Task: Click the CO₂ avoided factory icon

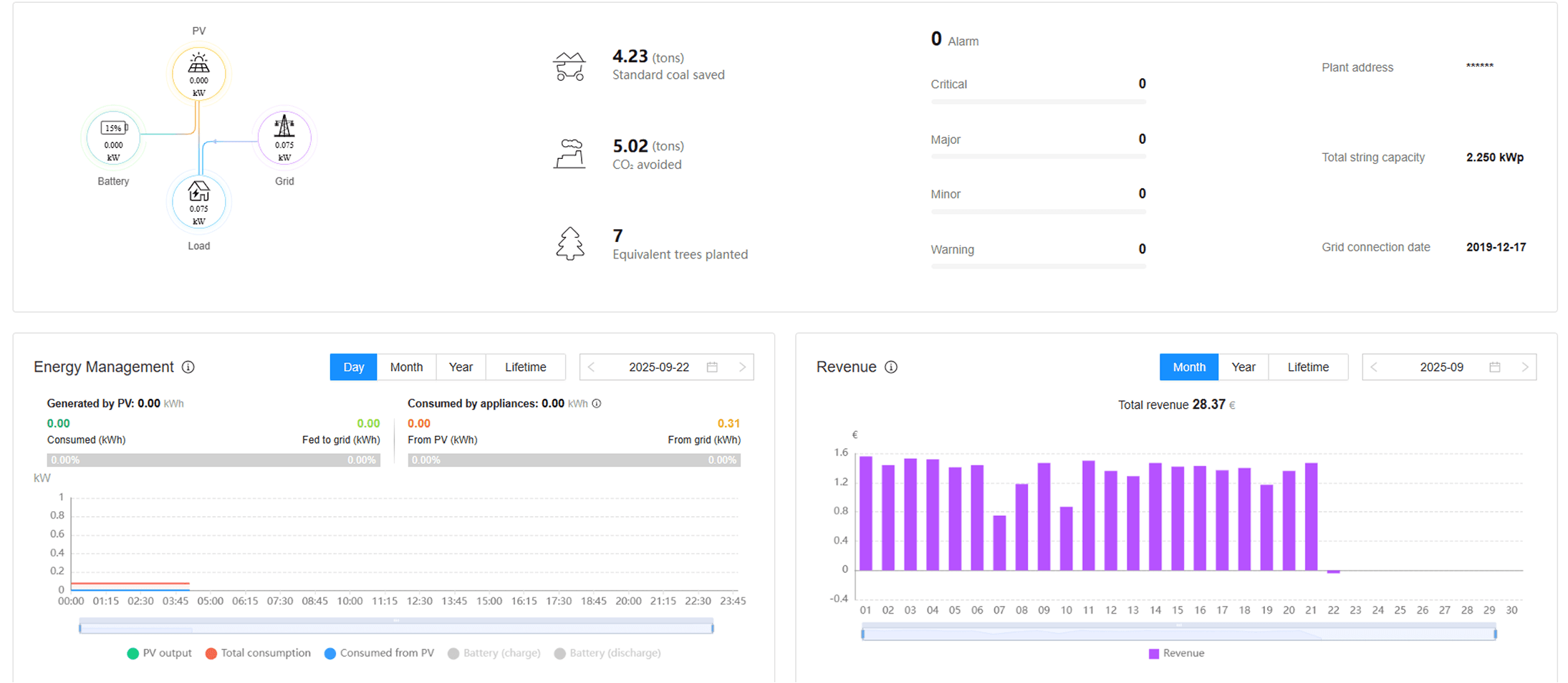Action: 569,154
